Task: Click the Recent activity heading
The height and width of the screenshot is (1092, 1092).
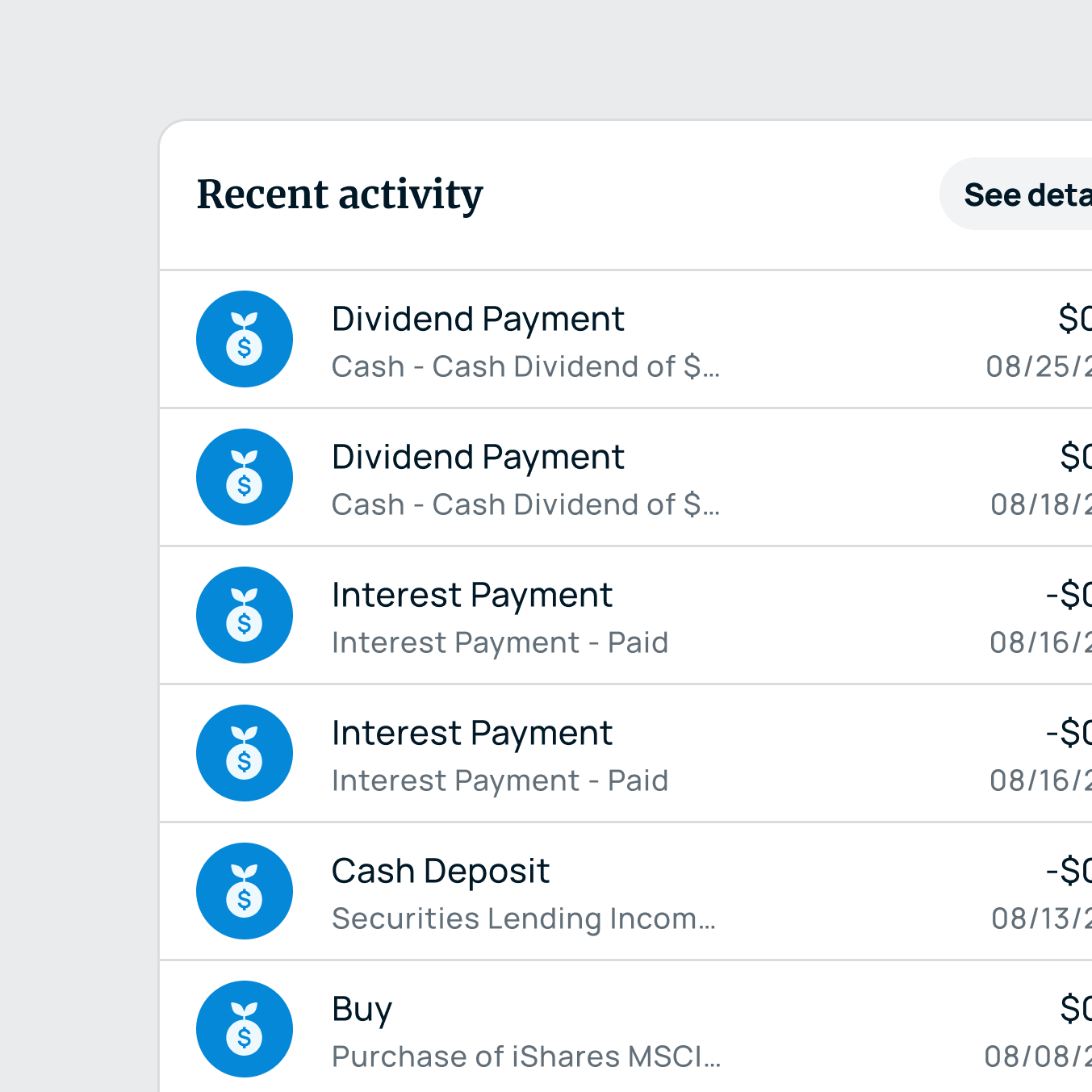Action: (x=340, y=195)
